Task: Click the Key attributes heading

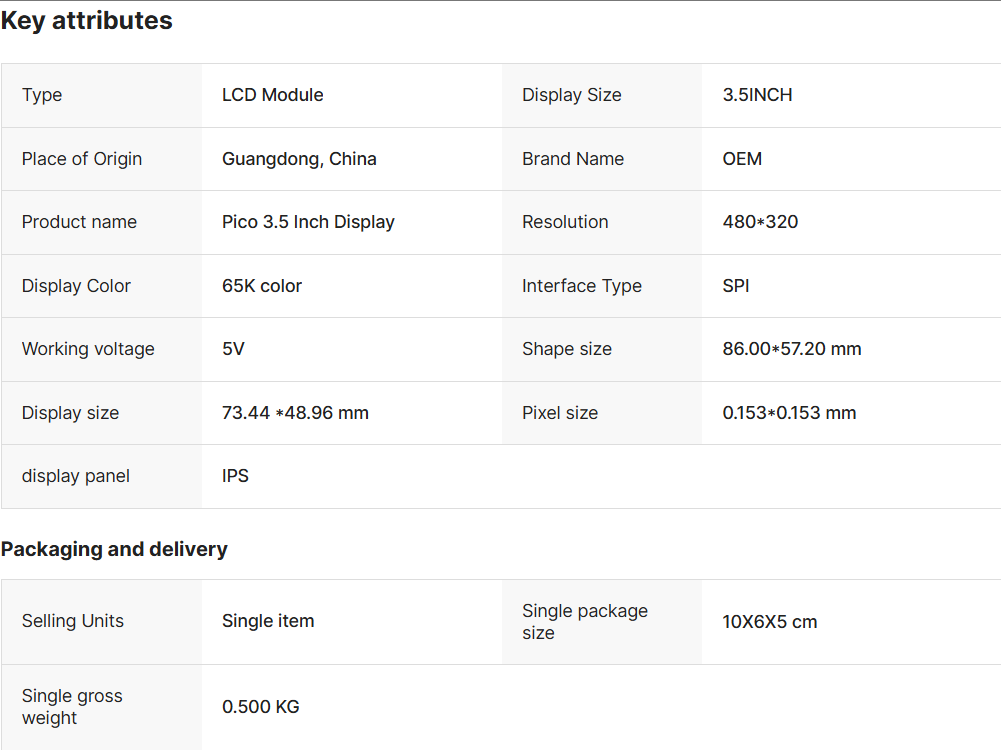Action: coord(87,21)
